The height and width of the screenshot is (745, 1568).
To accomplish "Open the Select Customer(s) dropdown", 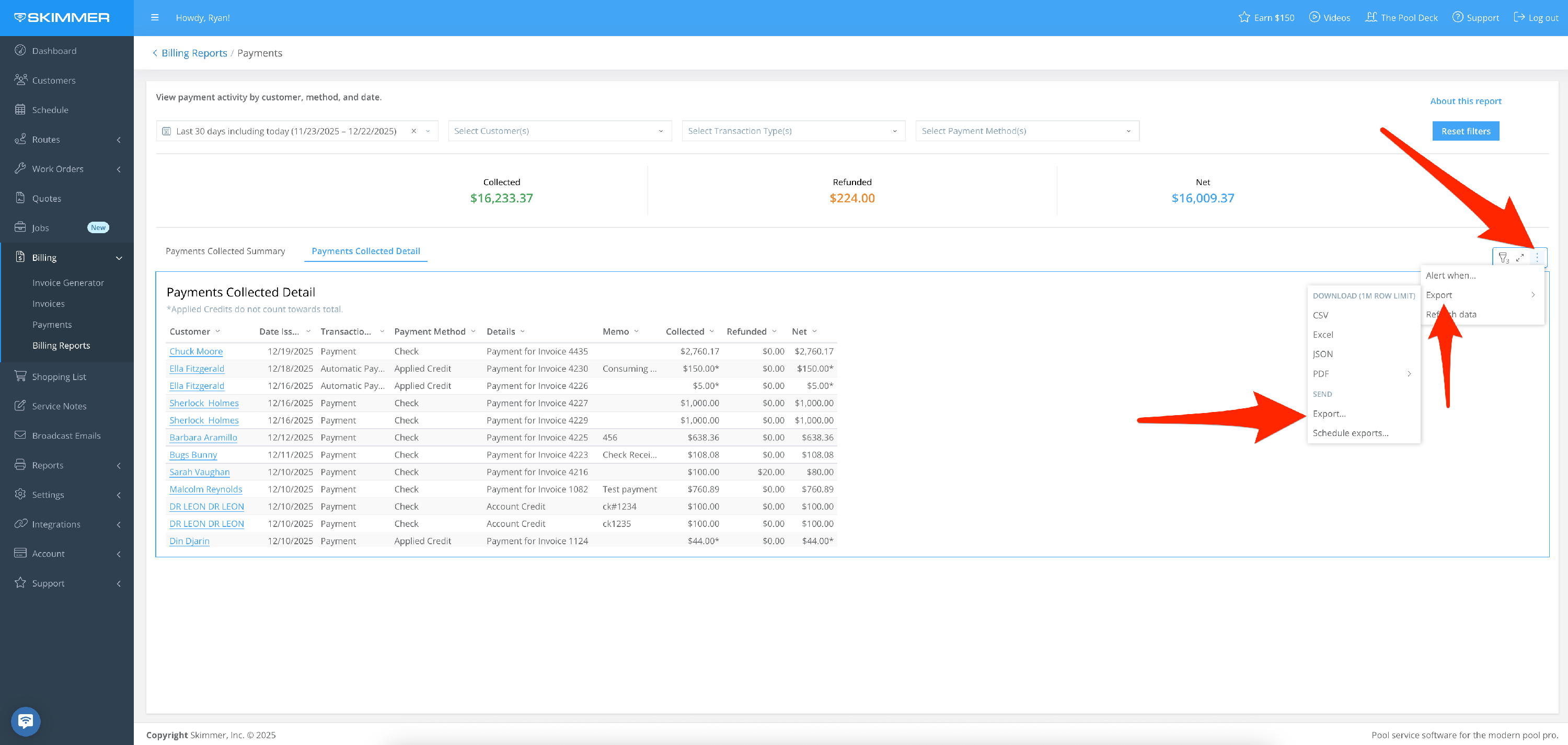I will point(559,131).
